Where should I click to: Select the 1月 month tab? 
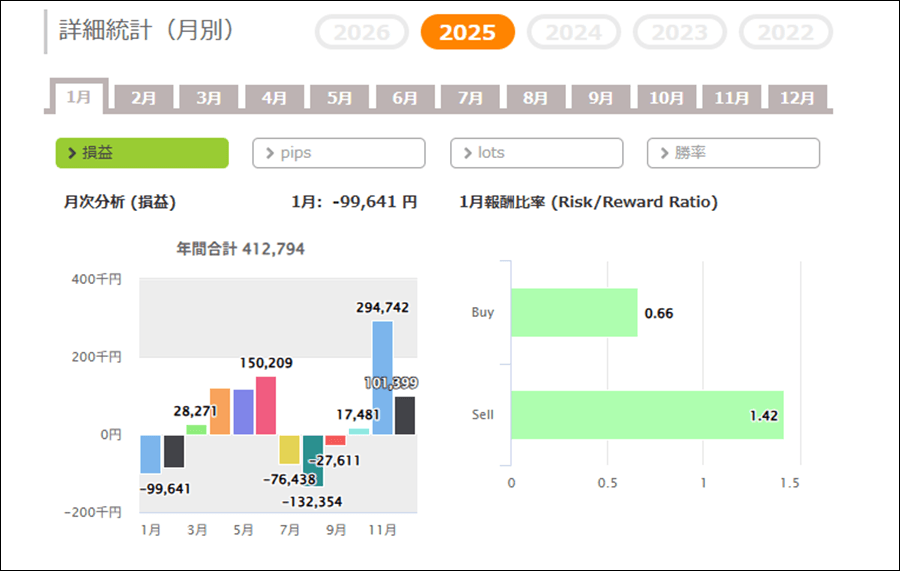[78, 97]
